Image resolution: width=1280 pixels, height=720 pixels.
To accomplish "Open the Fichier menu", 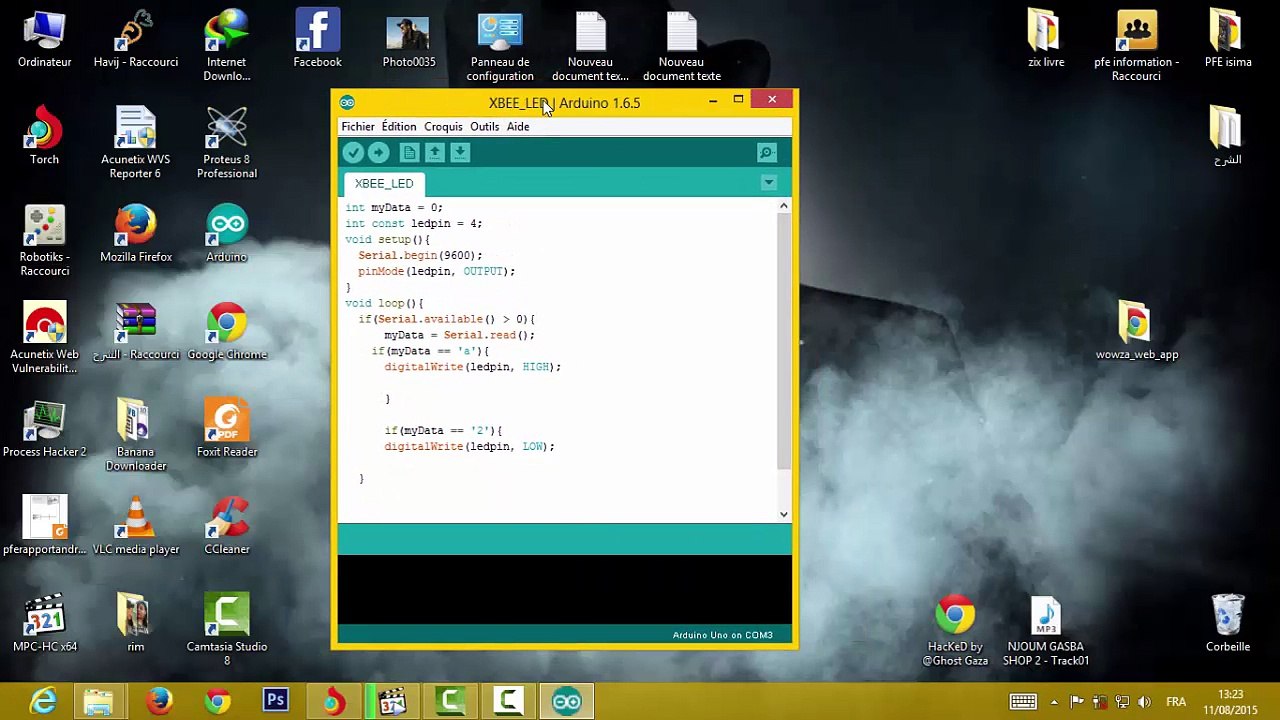I will pyautogui.click(x=358, y=127).
